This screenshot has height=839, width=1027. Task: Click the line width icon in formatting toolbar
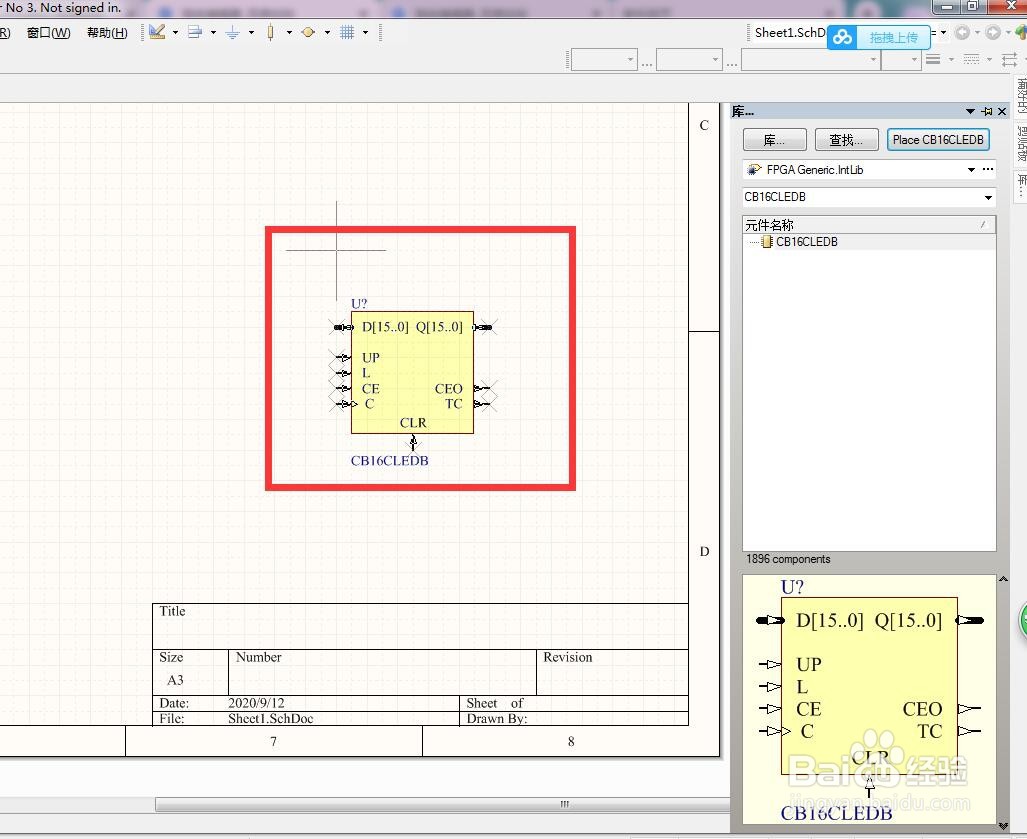933,60
